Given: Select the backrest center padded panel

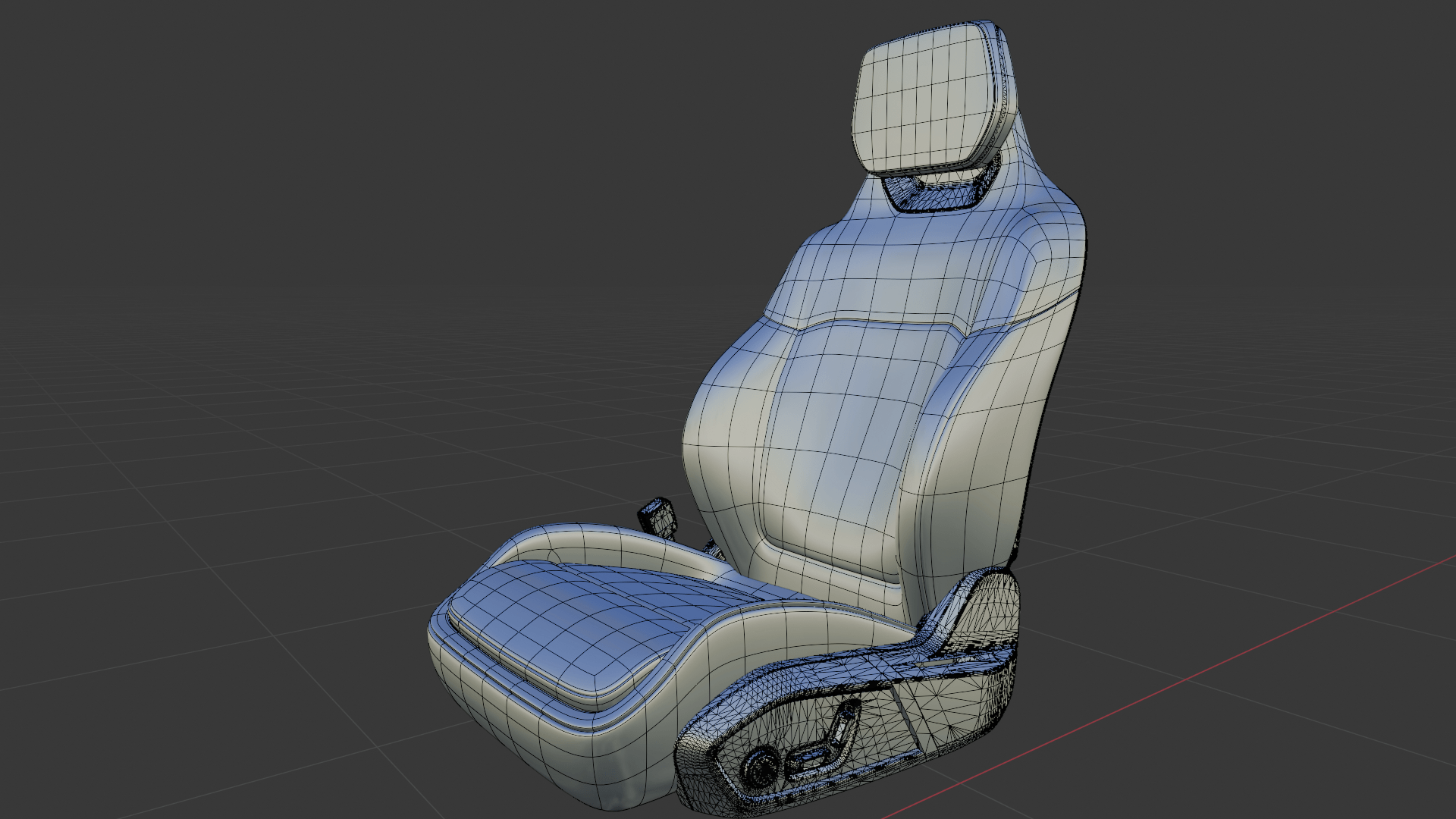Looking at the screenshot, I should [x=849, y=447].
